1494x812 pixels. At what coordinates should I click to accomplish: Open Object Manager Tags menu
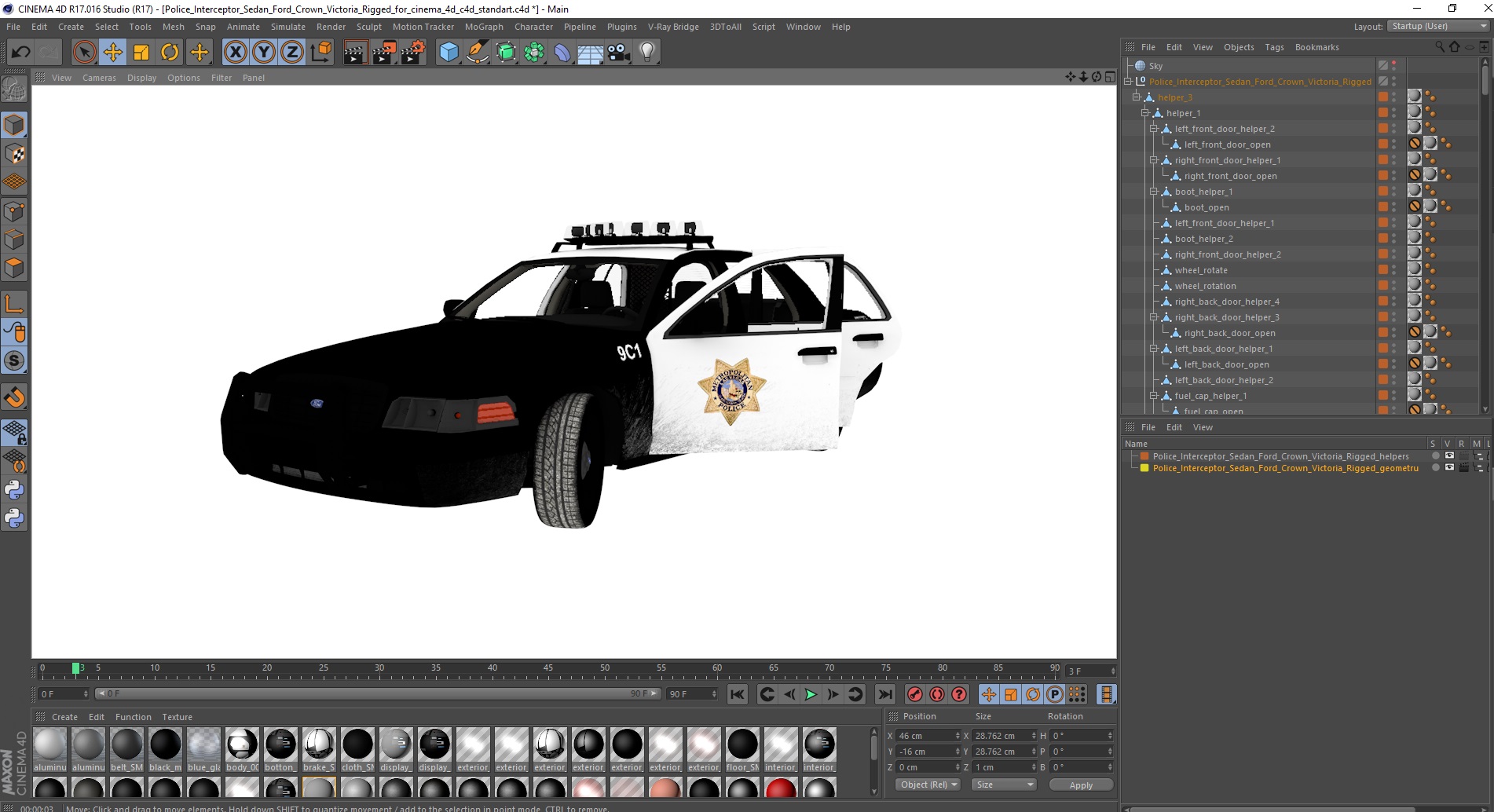point(1274,47)
